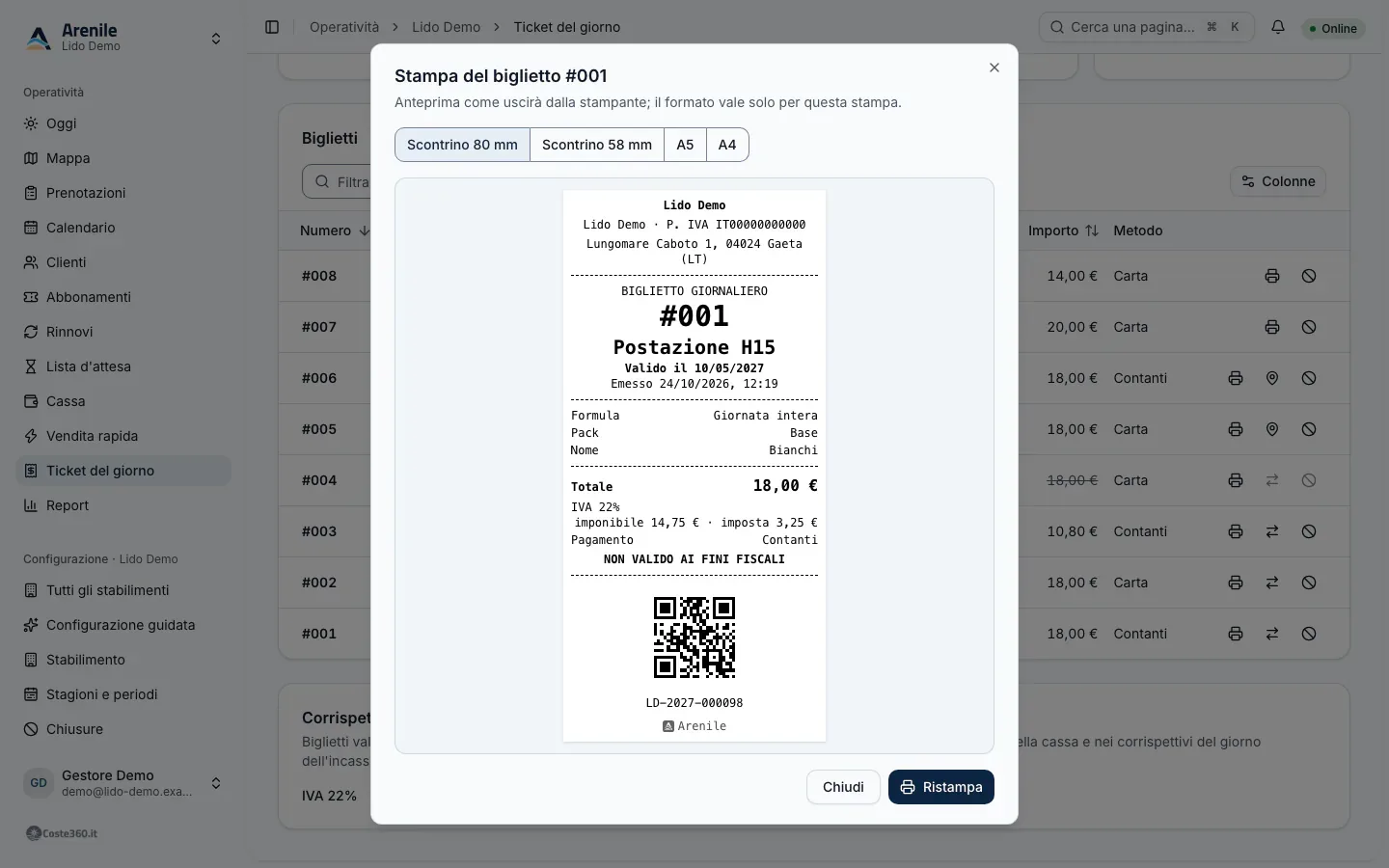Choose the A5 print format
The height and width of the screenshot is (868, 1389).
[x=685, y=145]
